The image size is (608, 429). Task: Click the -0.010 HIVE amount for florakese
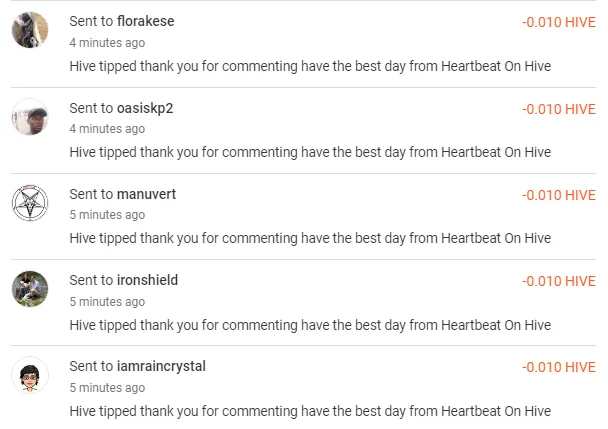[558, 22]
